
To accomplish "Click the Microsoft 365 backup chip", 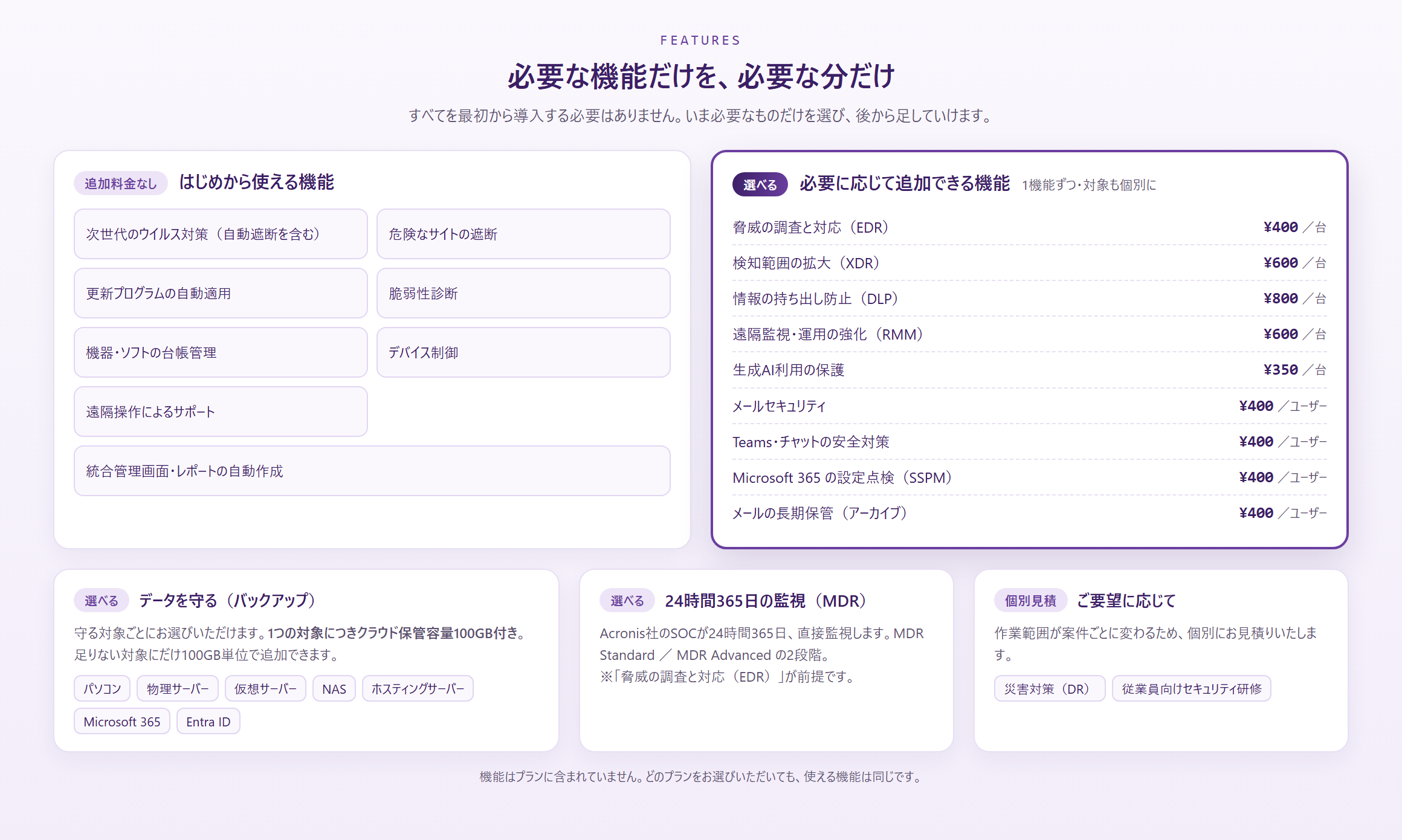I will [122, 722].
